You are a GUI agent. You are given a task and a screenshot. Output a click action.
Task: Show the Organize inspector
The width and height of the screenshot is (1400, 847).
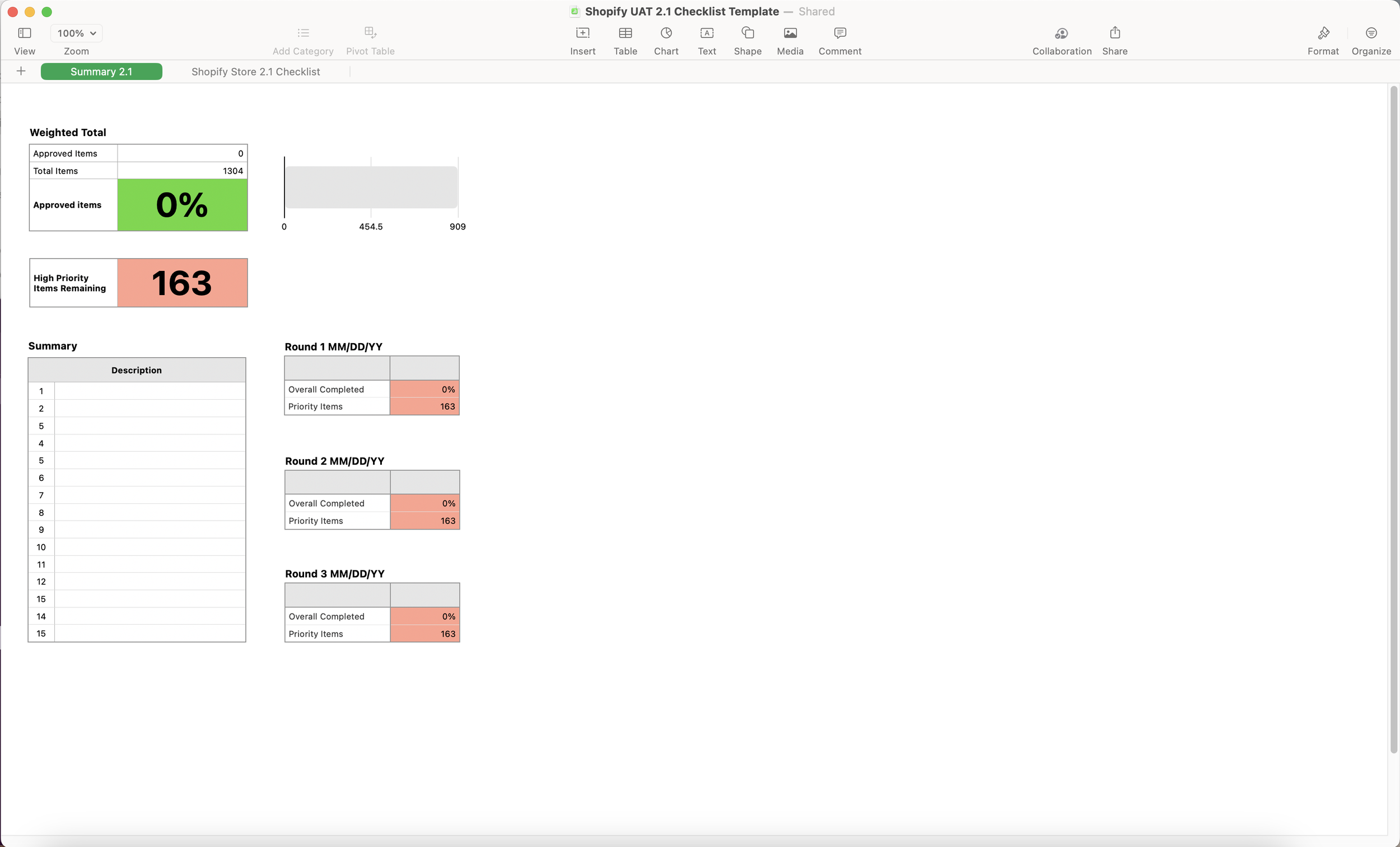[x=1371, y=33]
